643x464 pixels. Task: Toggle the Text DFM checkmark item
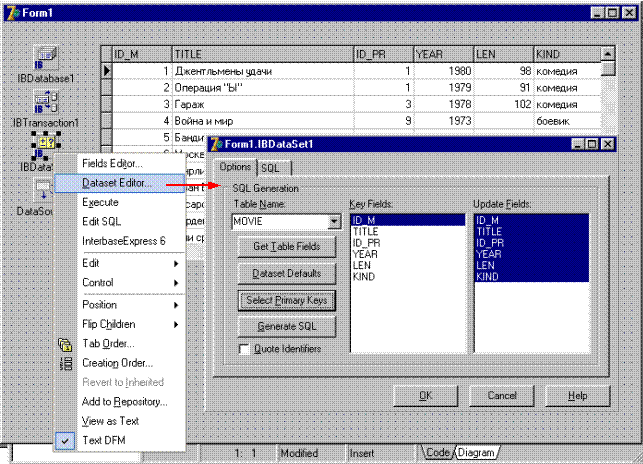point(65,441)
